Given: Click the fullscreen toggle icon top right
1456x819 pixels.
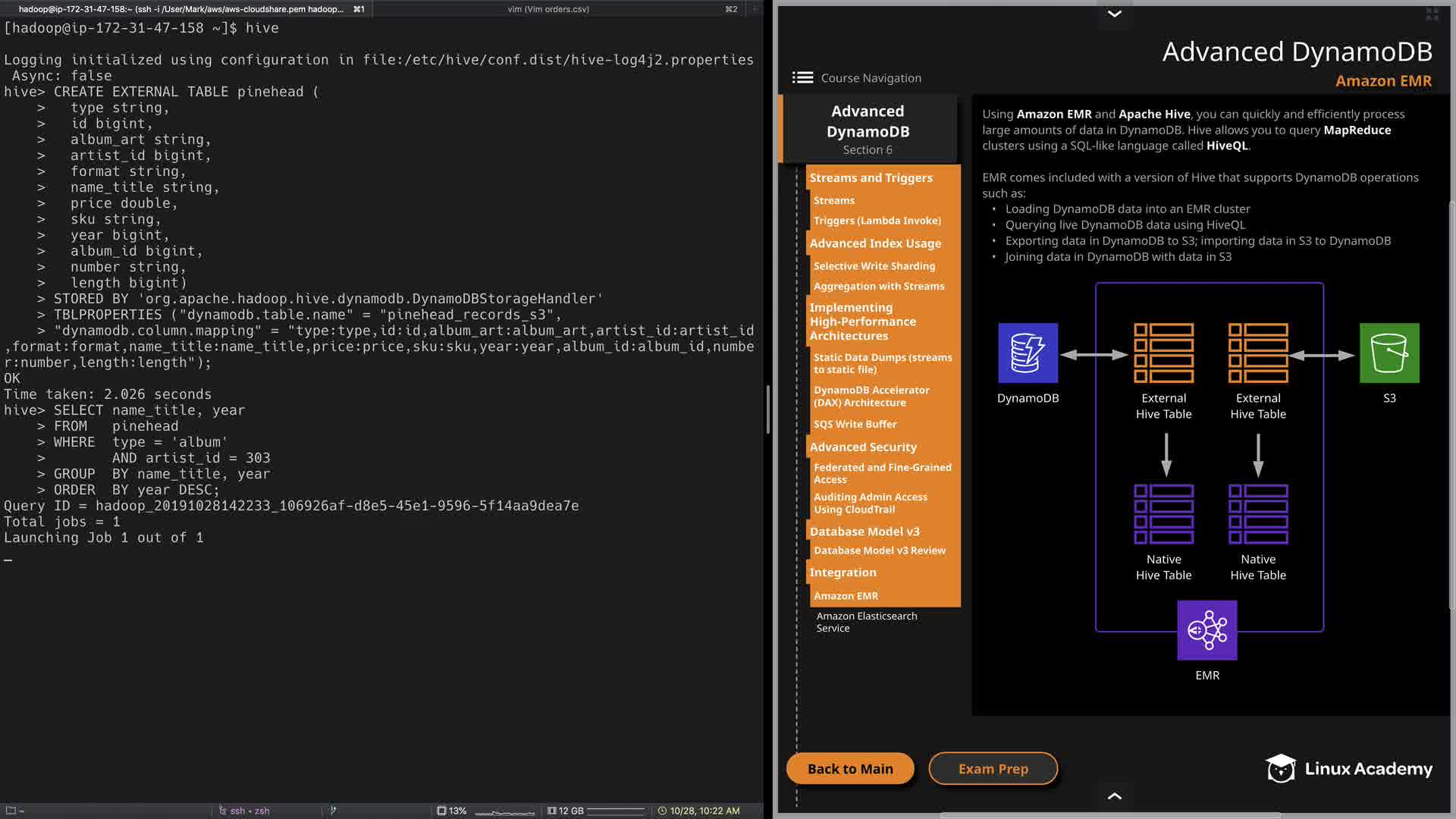Looking at the screenshot, I should pos(1432,14).
